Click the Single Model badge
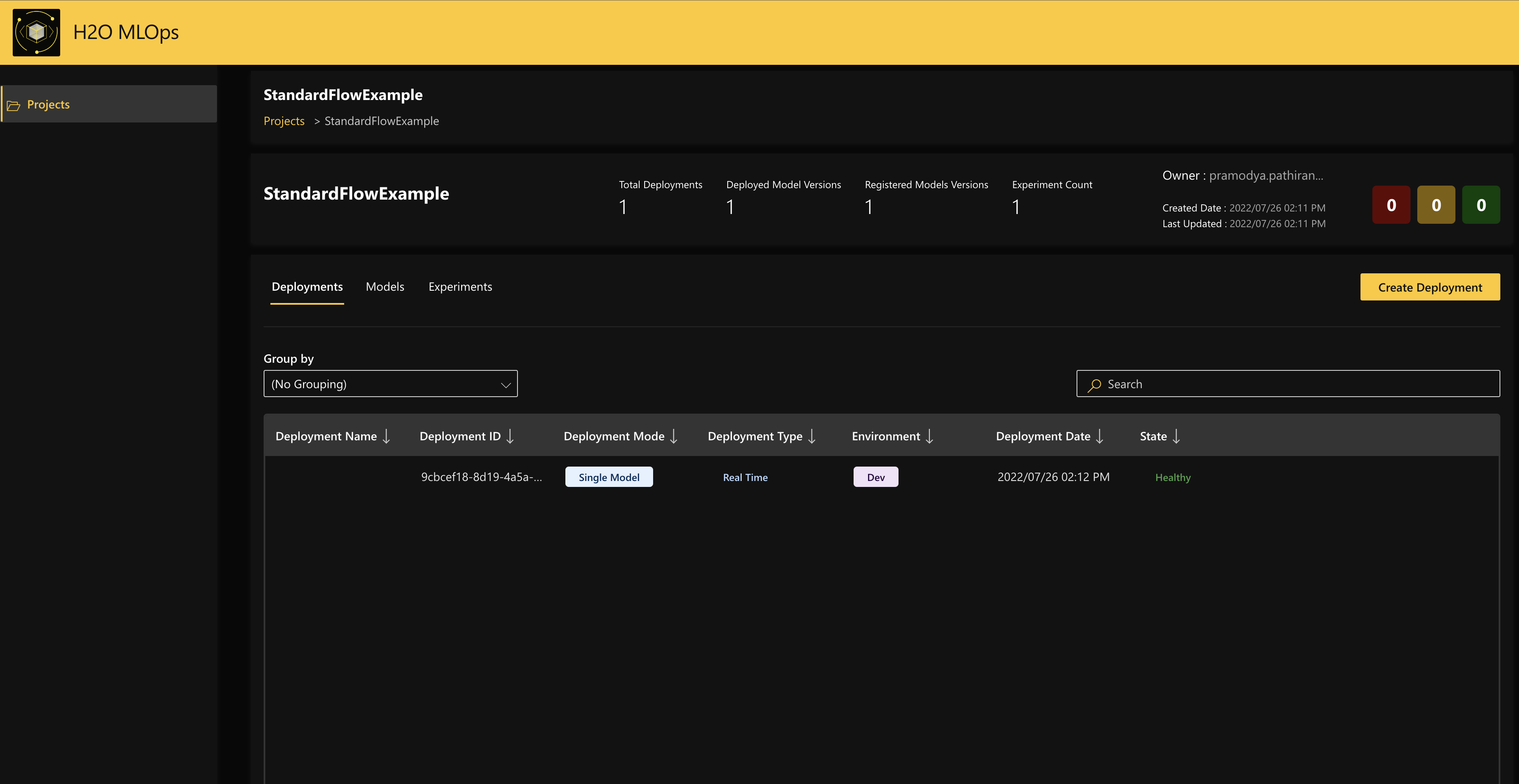 pos(609,478)
